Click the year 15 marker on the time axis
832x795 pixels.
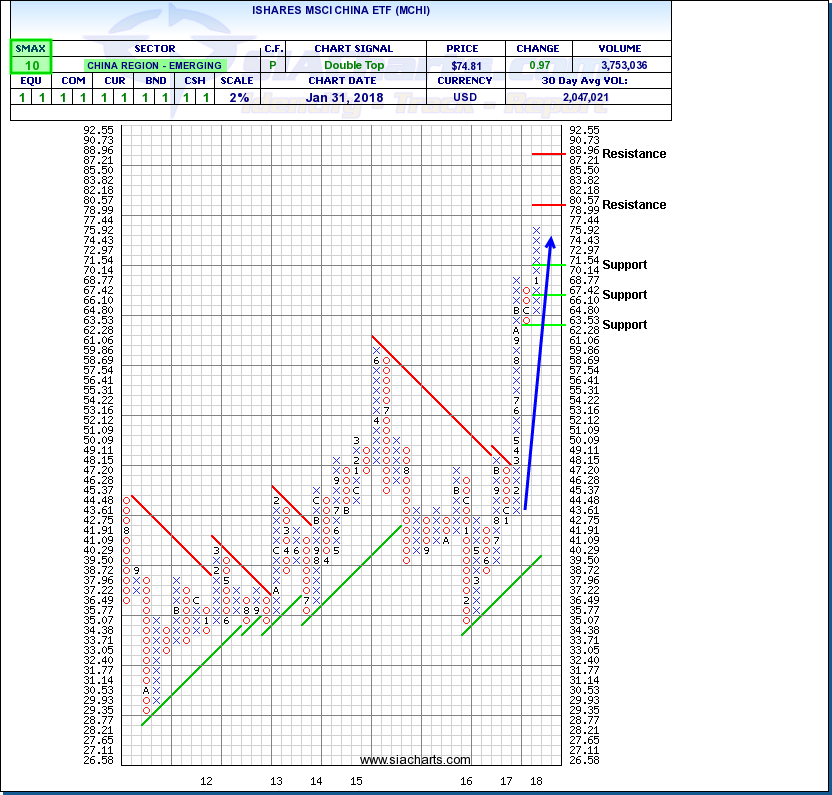pos(356,780)
